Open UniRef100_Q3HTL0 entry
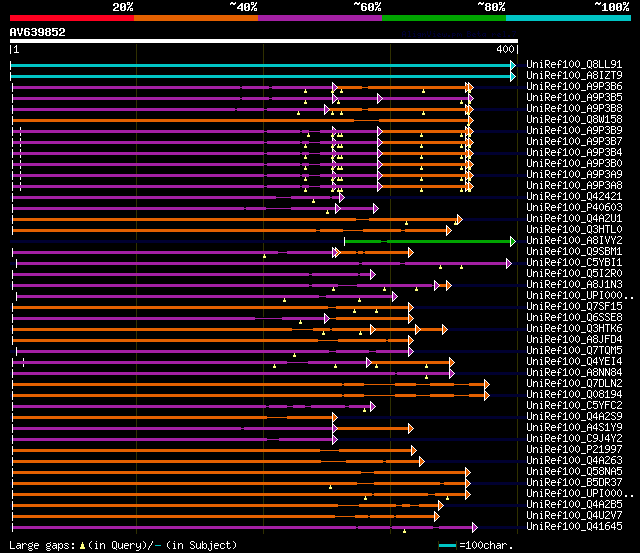The height and width of the screenshot is (553, 640). [574, 230]
